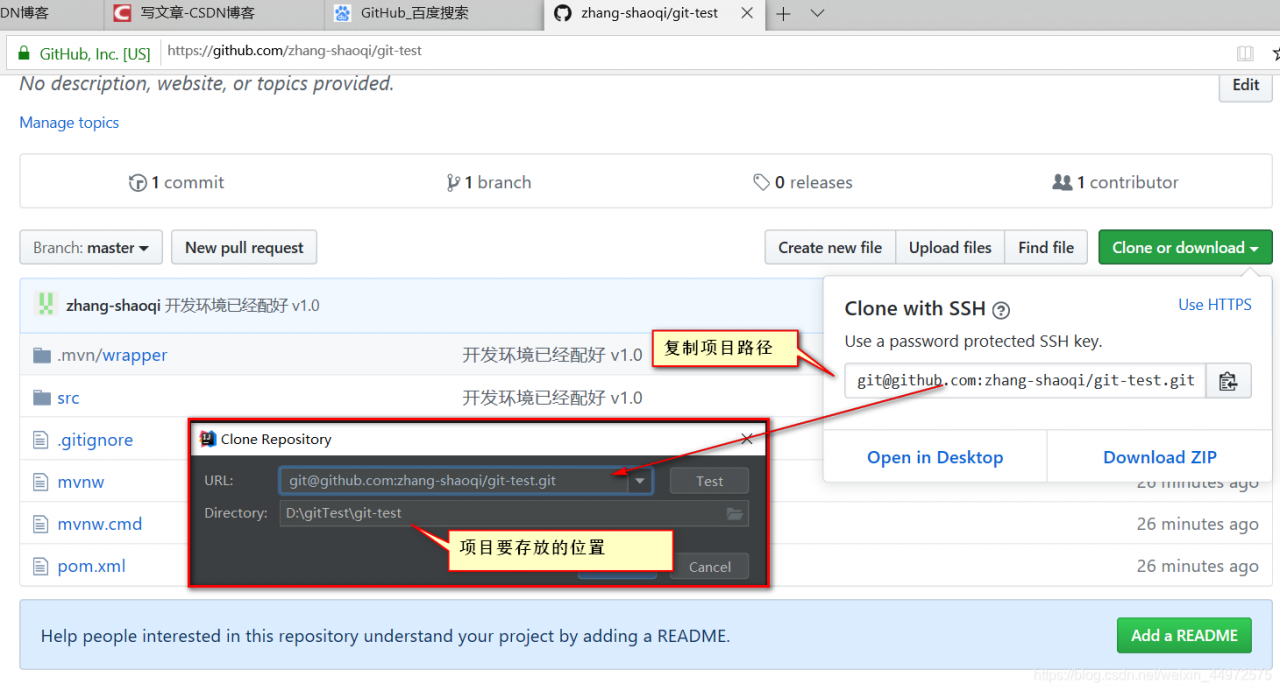Click the browser address bar URL
The height and width of the screenshot is (691, 1280).
[294, 51]
